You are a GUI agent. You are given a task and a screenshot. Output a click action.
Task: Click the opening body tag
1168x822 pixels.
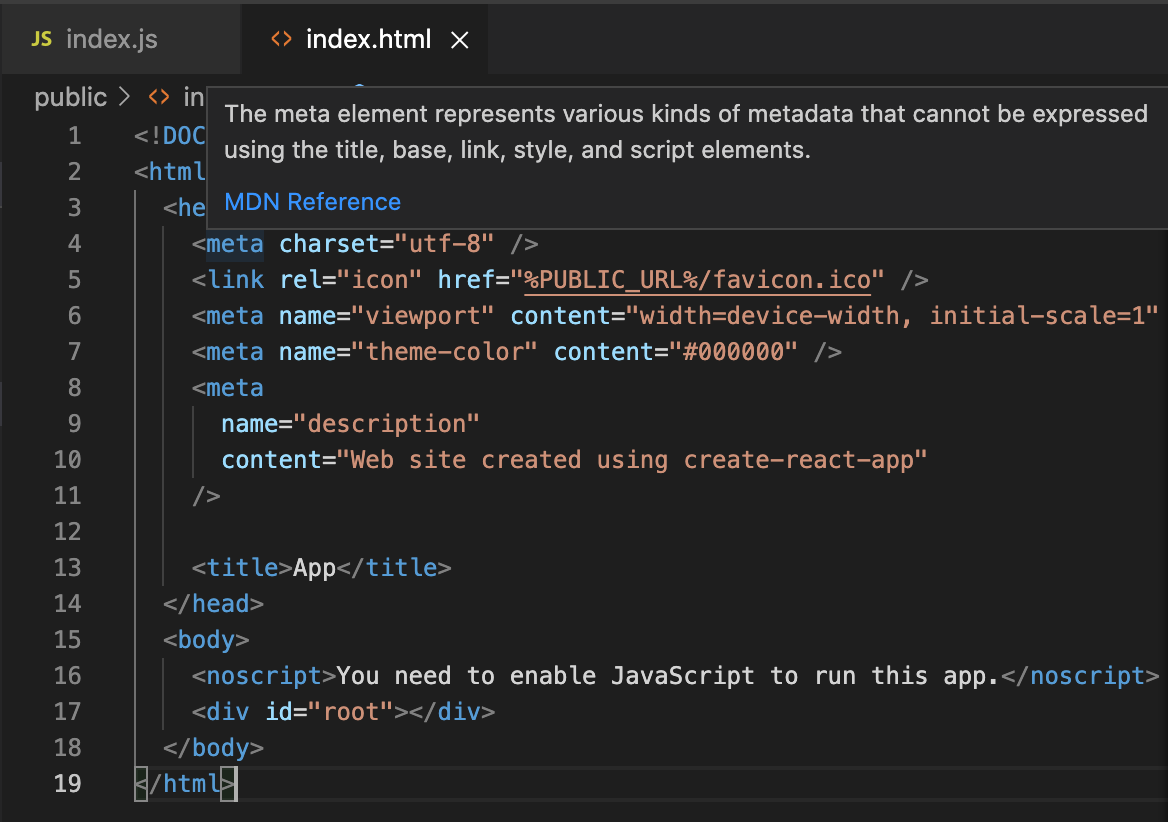click(x=206, y=640)
